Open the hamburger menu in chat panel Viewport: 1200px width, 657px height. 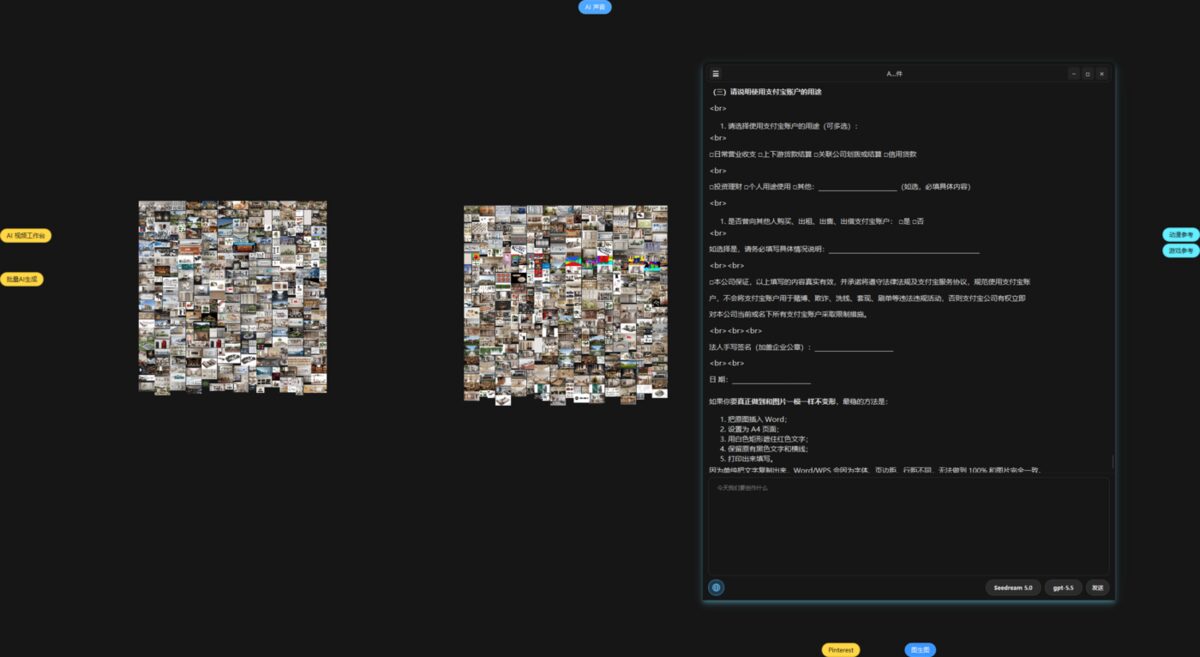(716, 74)
